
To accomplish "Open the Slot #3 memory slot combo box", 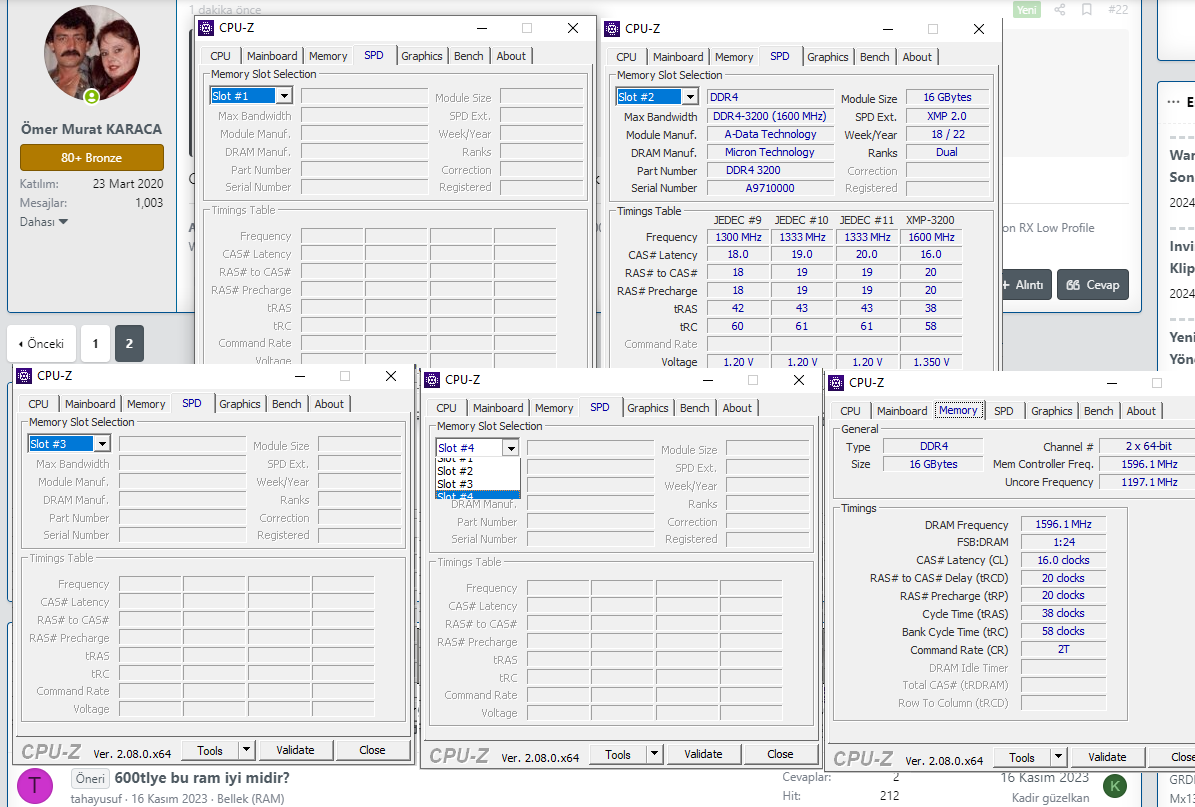I will click(102, 444).
